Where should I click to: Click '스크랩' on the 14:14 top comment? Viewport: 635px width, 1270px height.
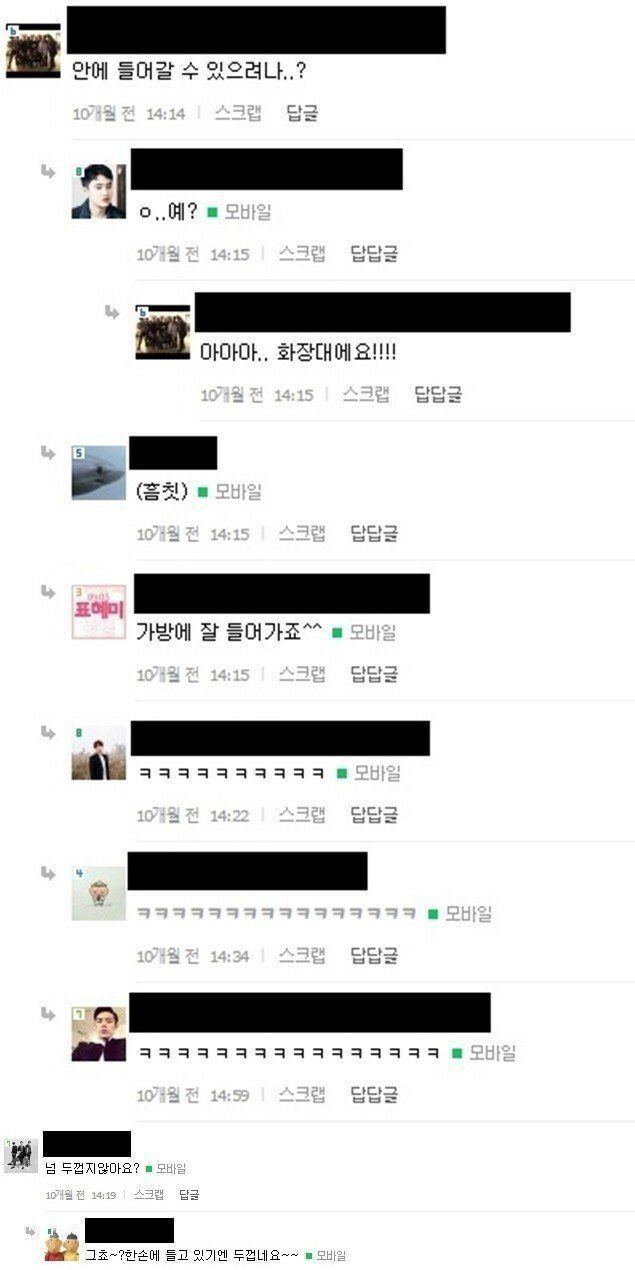(x=238, y=113)
